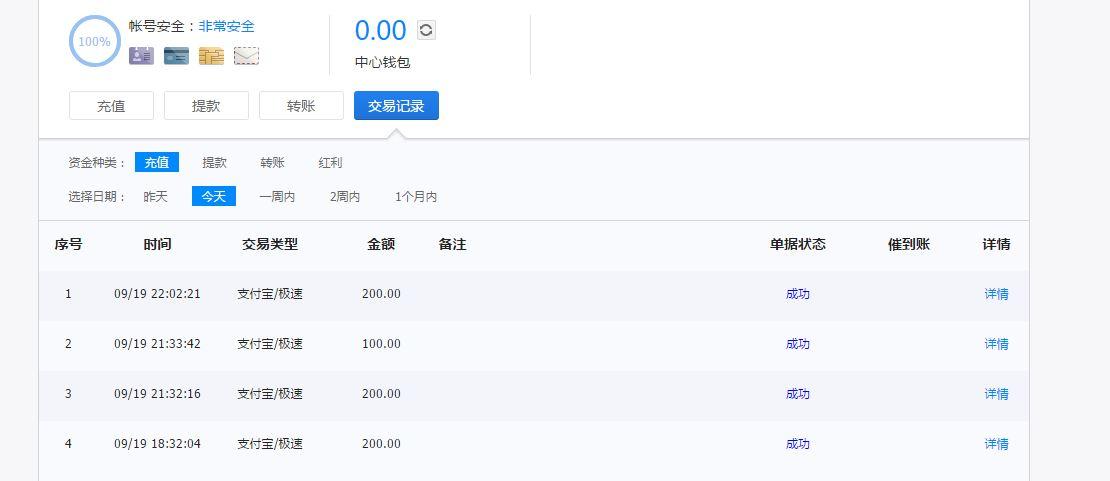Click the 0.00 wallet balance value
The width and height of the screenshot is (1110, 481).
pyautogui.click(x=380, y=30)
